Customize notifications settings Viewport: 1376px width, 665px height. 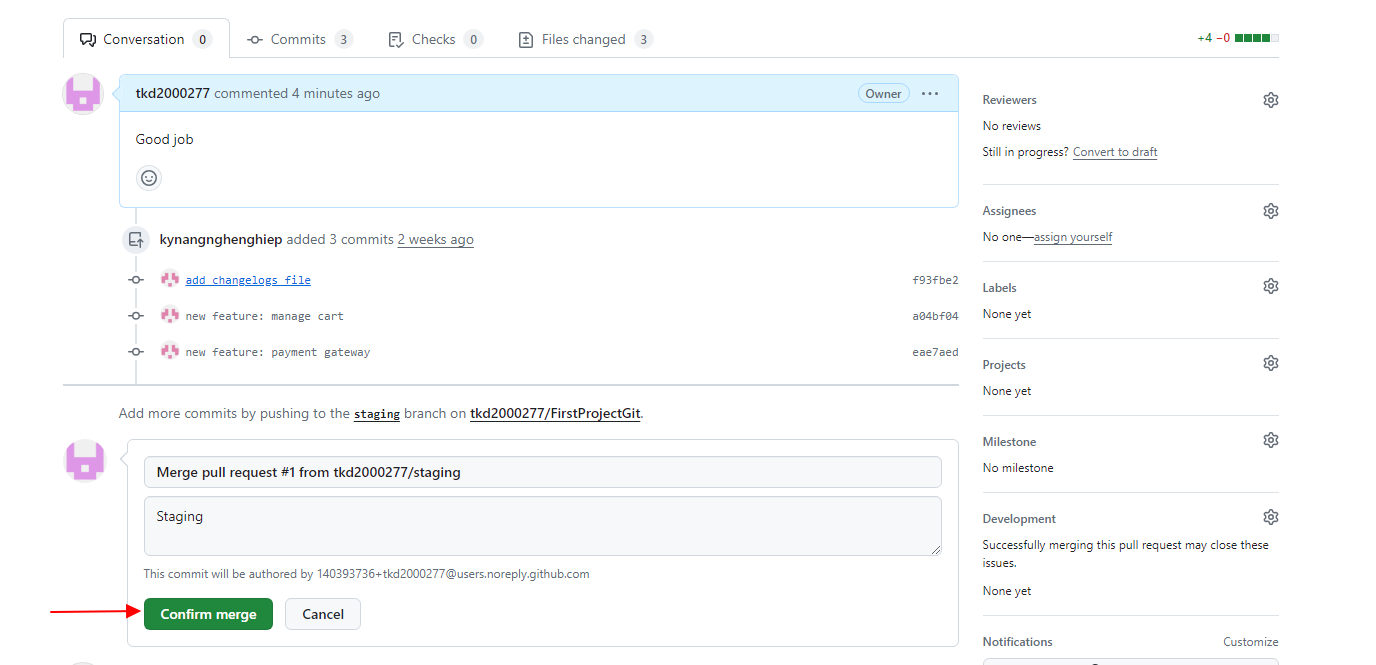pos(1250,642)
